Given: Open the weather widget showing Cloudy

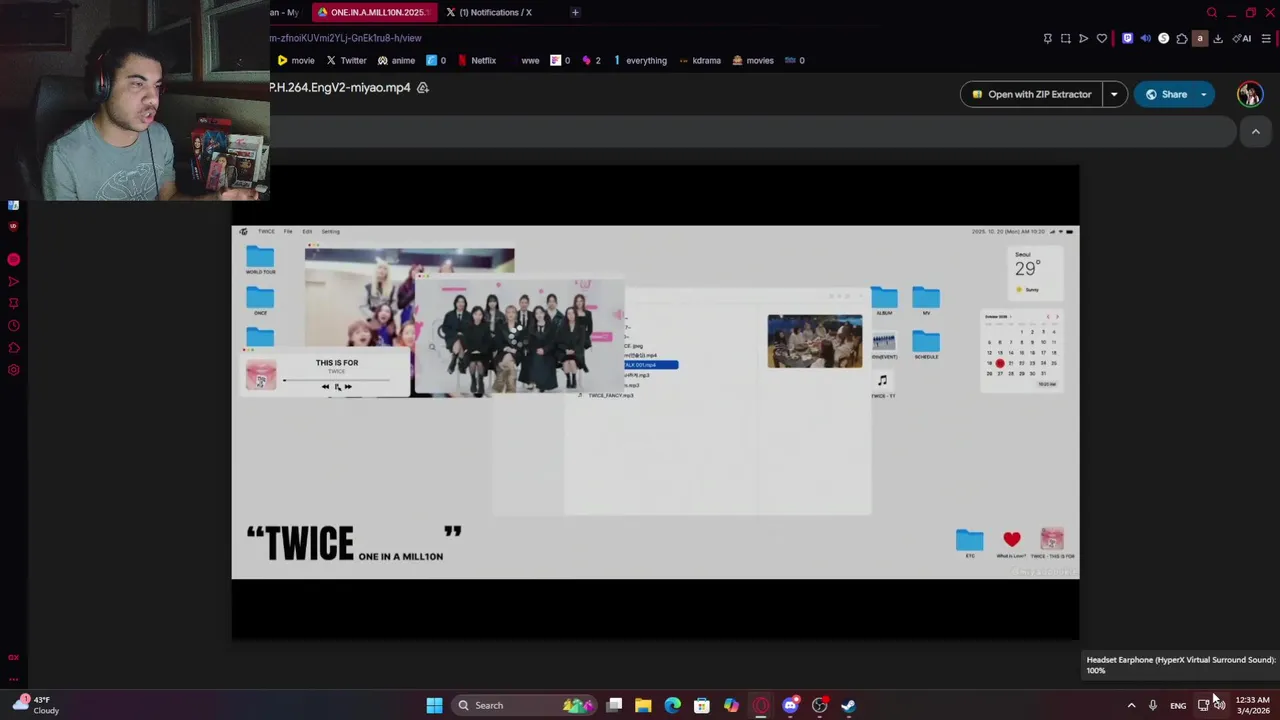Looking at the screenshot, I should 36,705.
